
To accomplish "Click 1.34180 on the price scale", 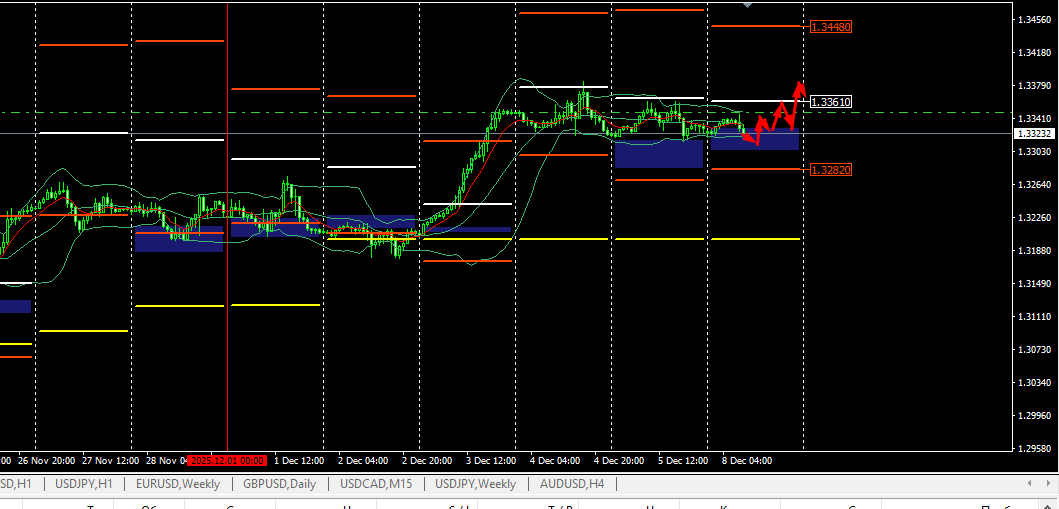I will [x=1035, y=53].
